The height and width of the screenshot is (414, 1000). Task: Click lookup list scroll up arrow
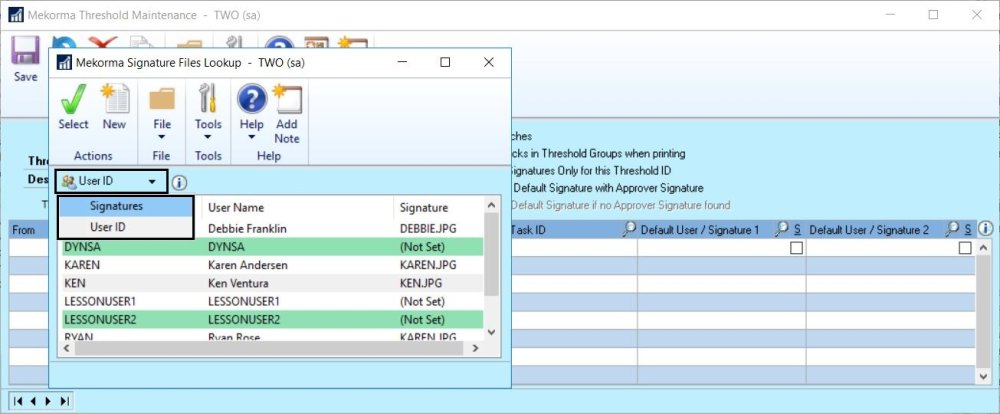tap(491, 205)
